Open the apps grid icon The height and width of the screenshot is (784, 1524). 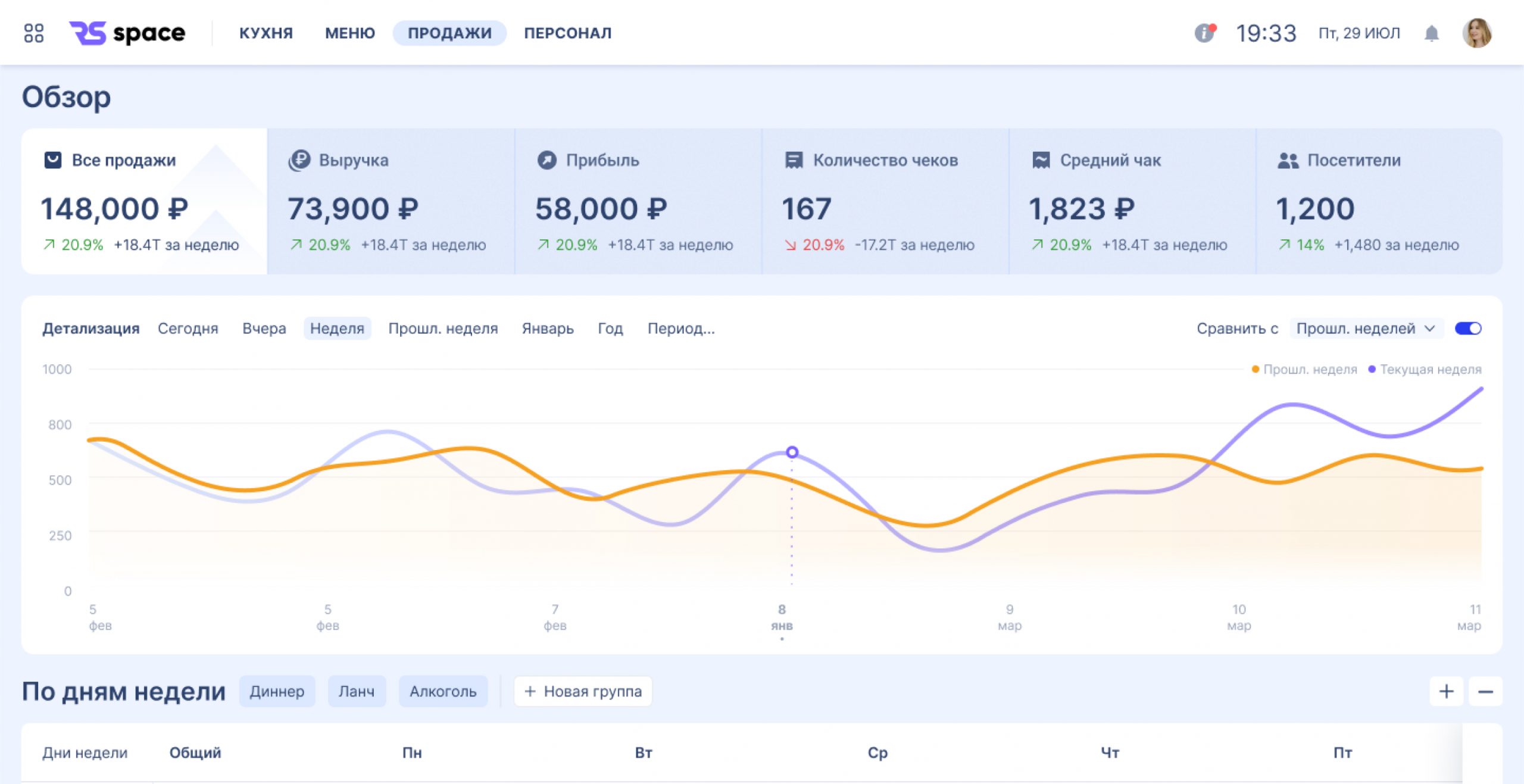34,33
